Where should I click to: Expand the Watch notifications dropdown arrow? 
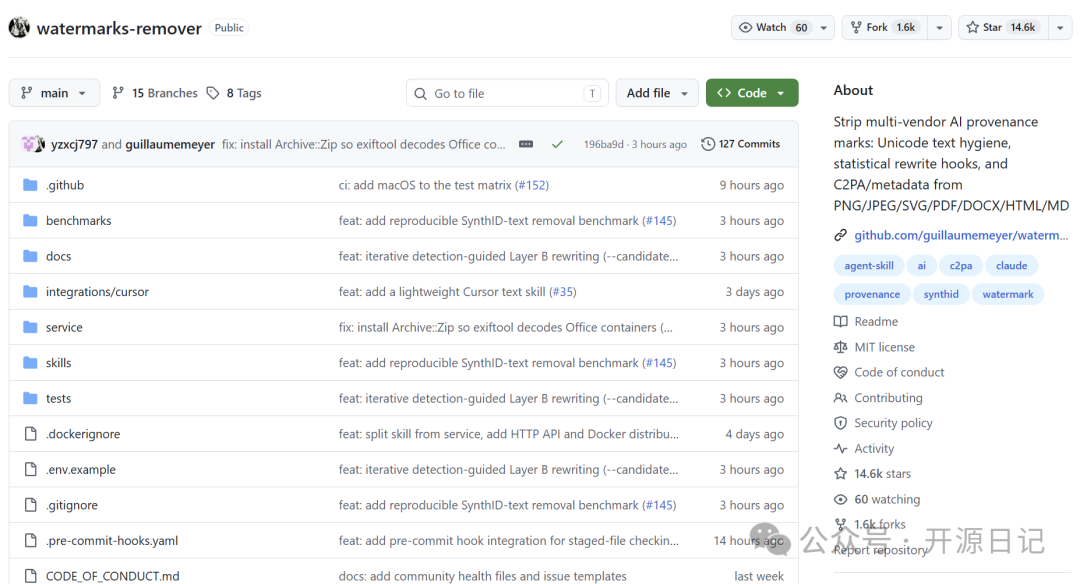coord(824,28)
